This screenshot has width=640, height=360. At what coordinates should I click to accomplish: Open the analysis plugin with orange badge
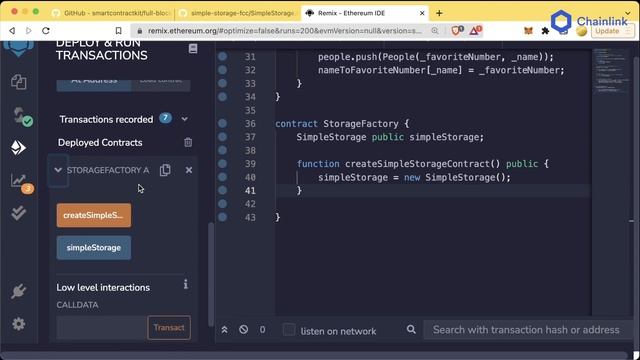click(21, 183)
